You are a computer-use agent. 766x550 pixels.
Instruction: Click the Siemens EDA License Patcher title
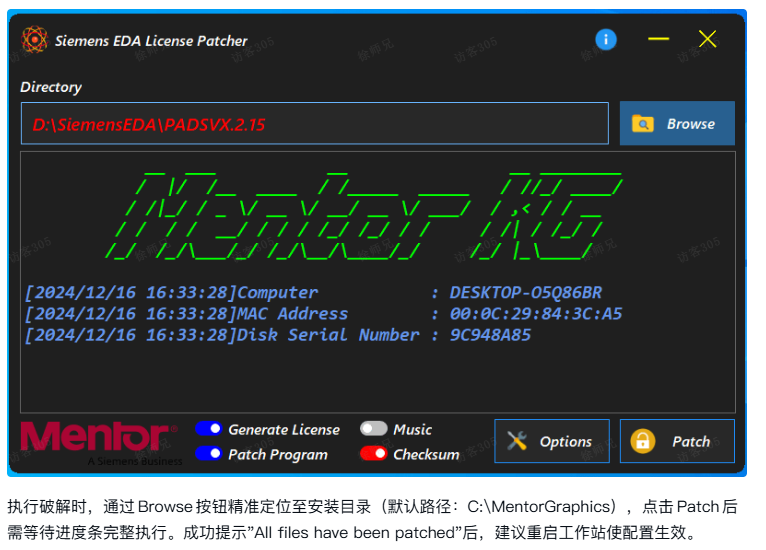(x=151, y=41)
